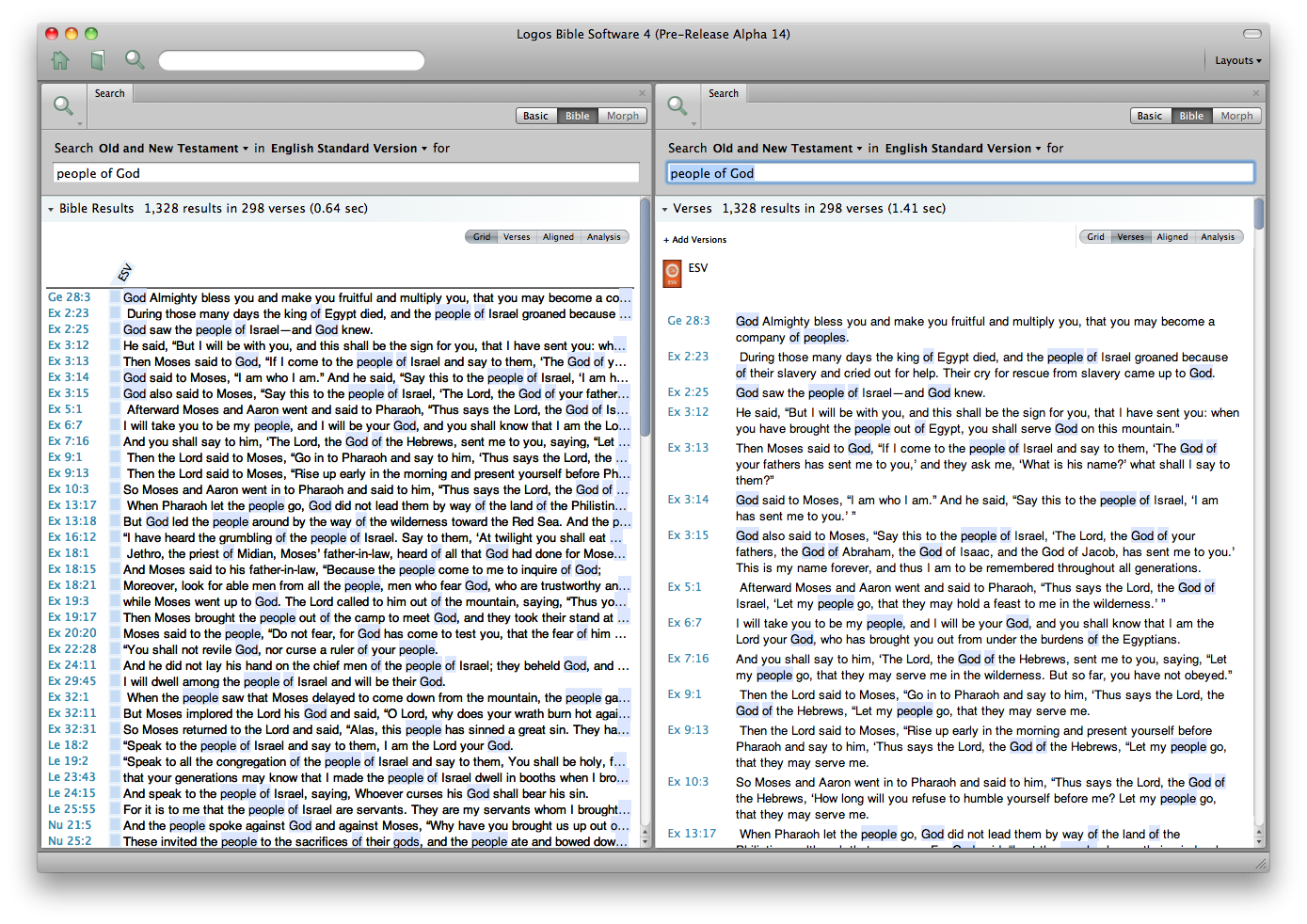
Task: Click the top toolbar command search box
Action: [x=292, y=60]
